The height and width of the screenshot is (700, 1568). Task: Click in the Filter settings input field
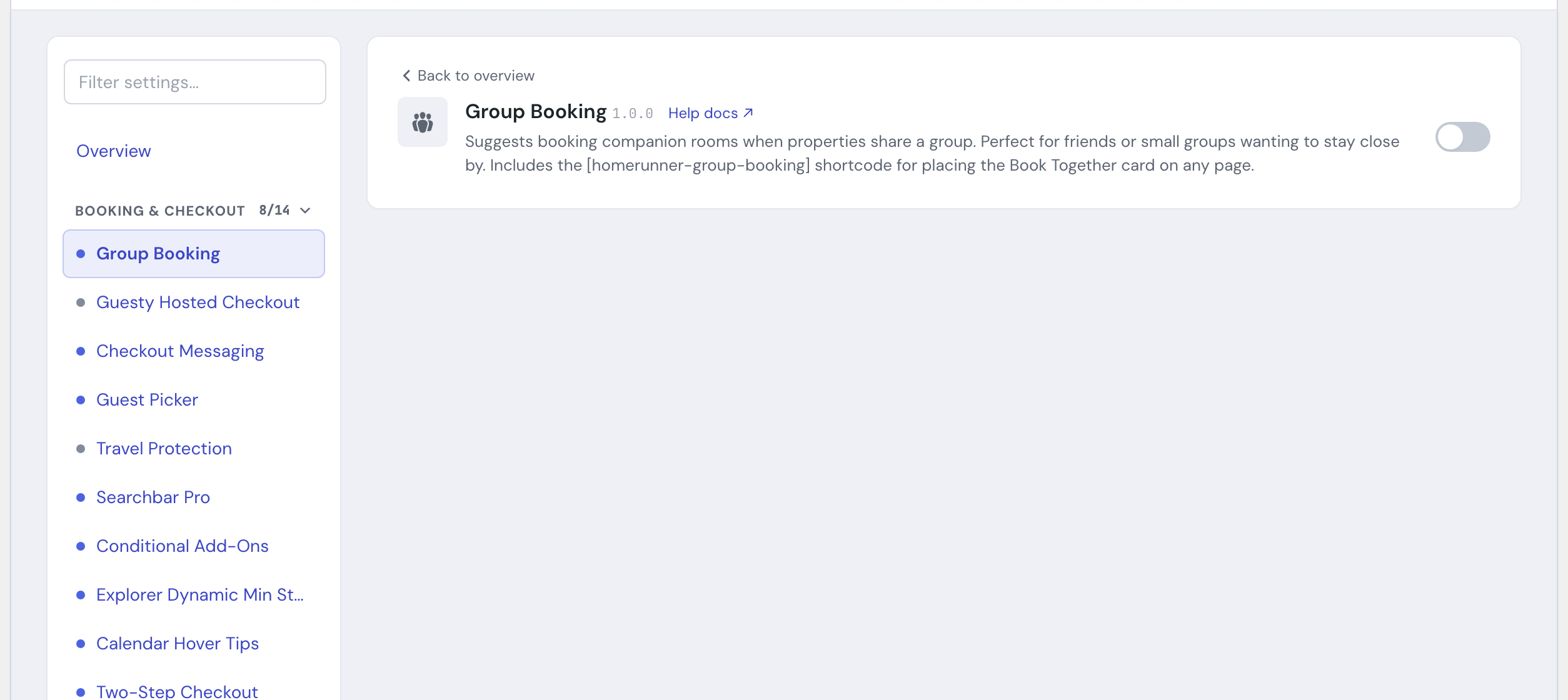[x=195, y=82]
